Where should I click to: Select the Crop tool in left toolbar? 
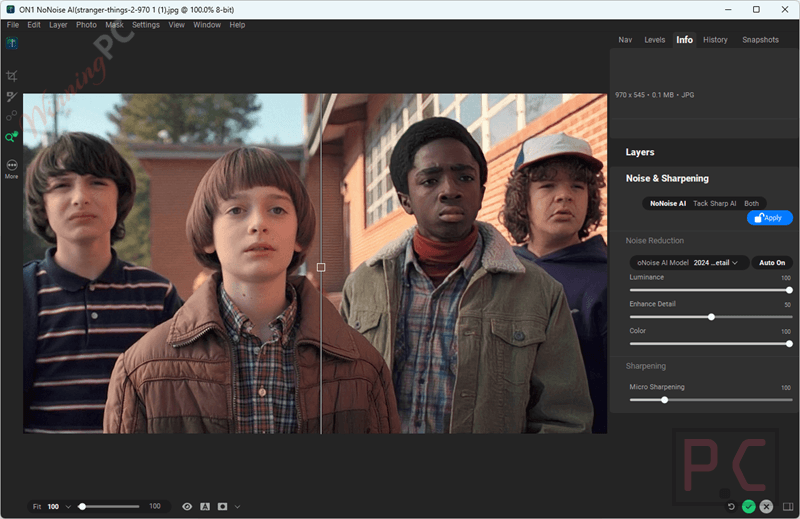[x=12, y=76]
